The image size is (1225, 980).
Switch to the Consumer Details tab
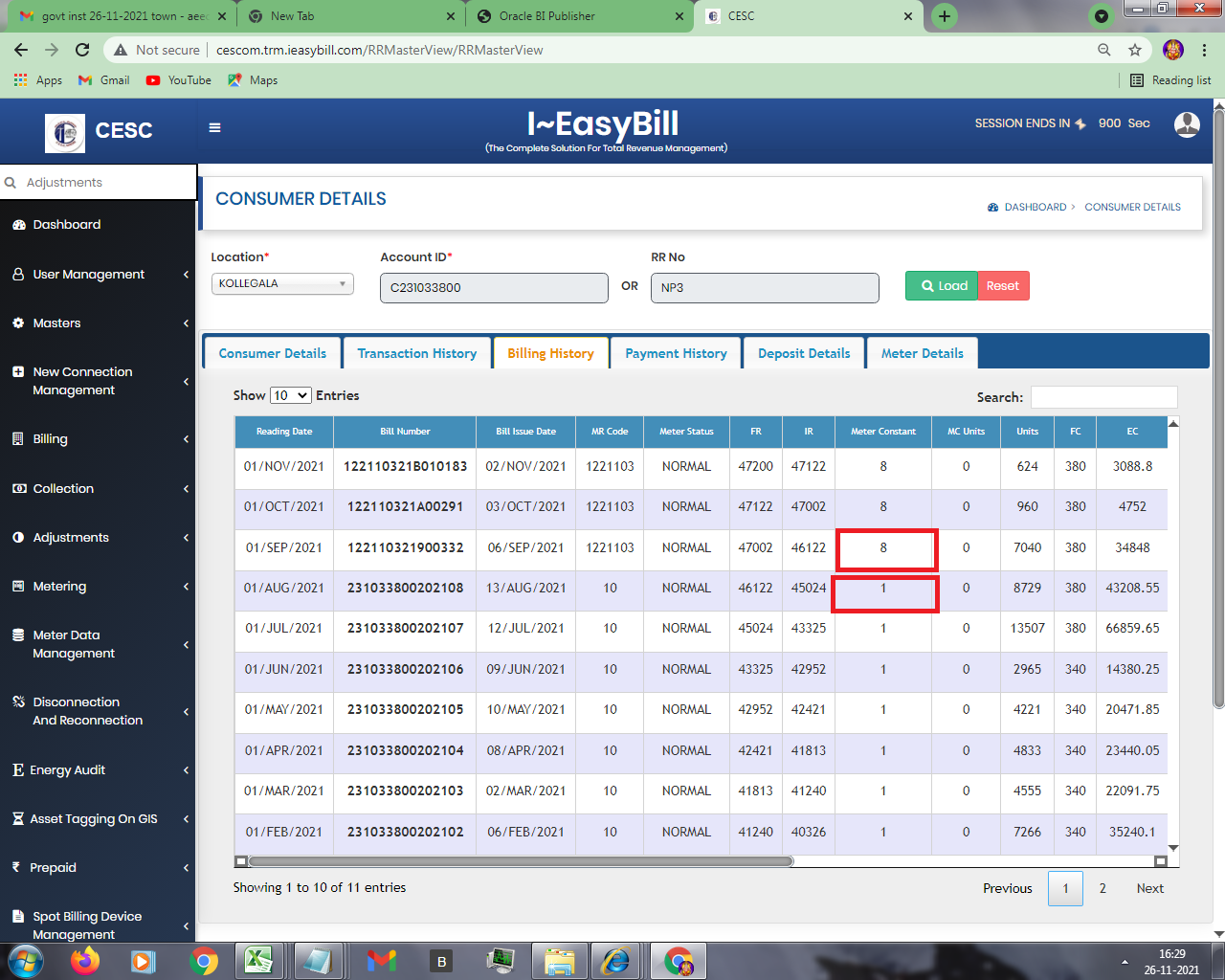point(273,353)
